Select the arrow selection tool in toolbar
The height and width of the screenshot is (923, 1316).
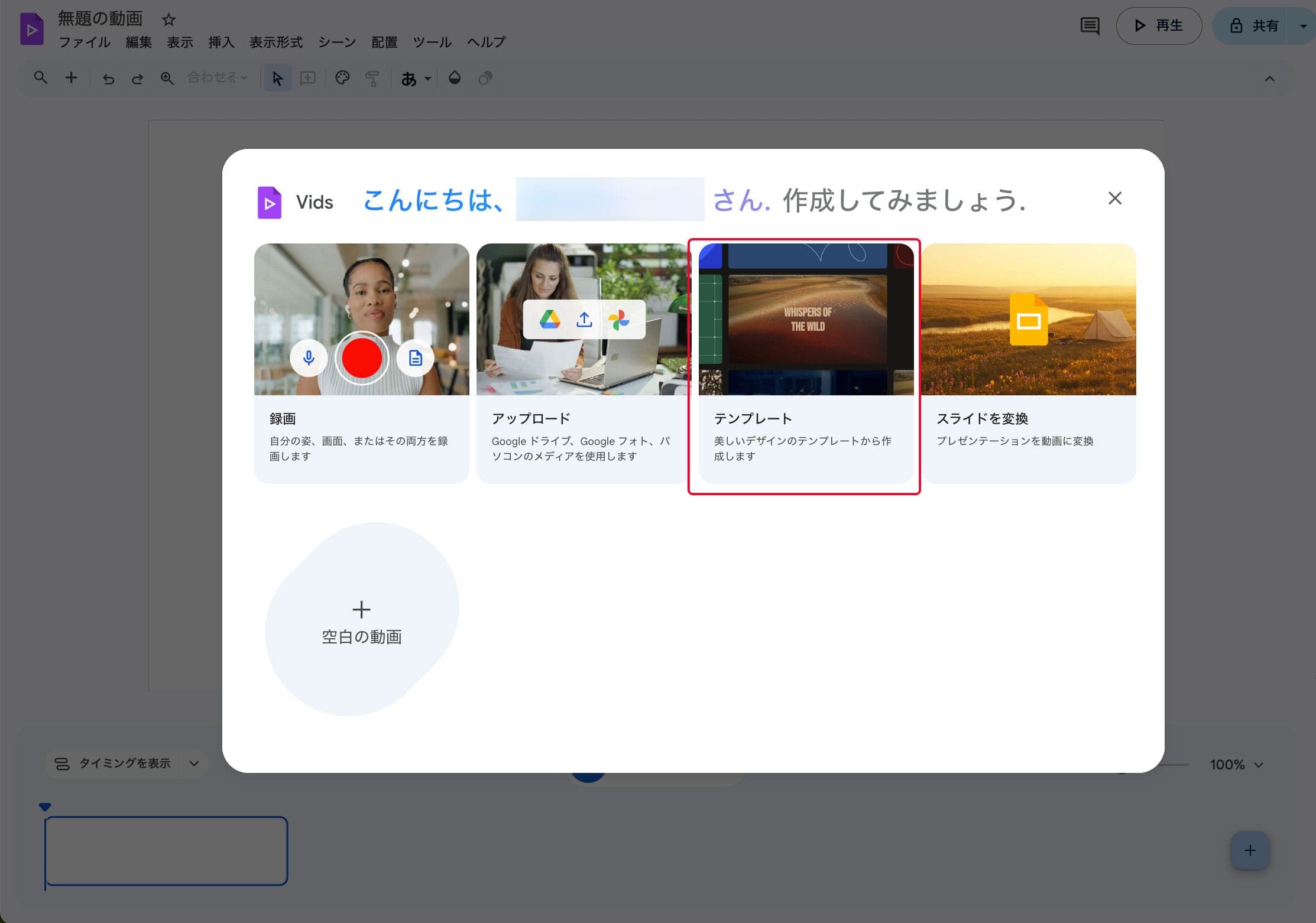point(277,77)
